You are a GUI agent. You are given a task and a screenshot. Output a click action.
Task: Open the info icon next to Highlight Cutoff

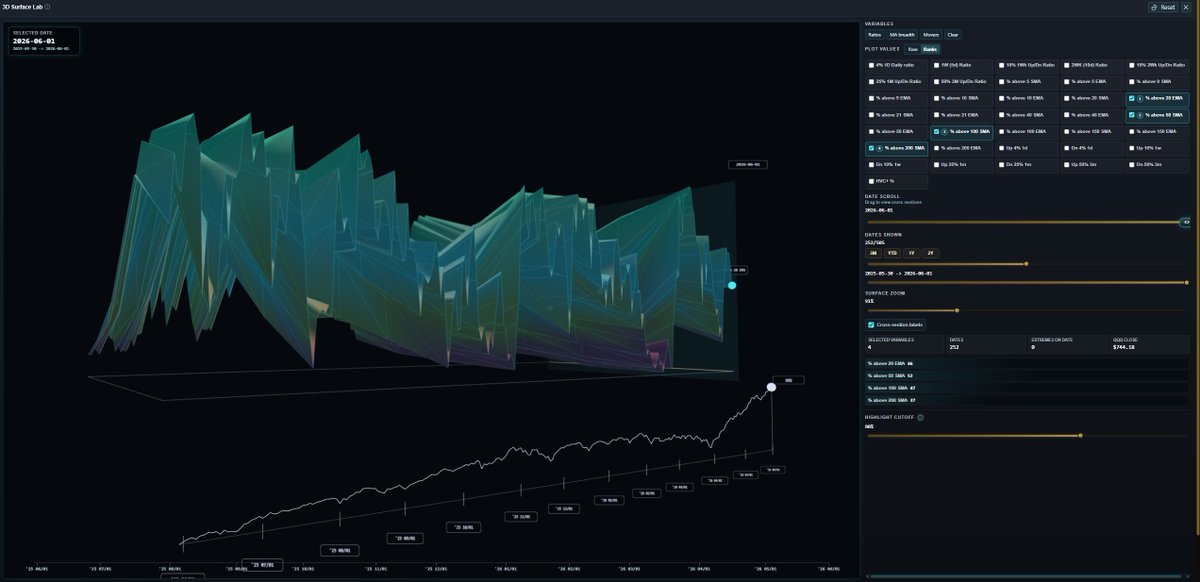coord(920,417)
